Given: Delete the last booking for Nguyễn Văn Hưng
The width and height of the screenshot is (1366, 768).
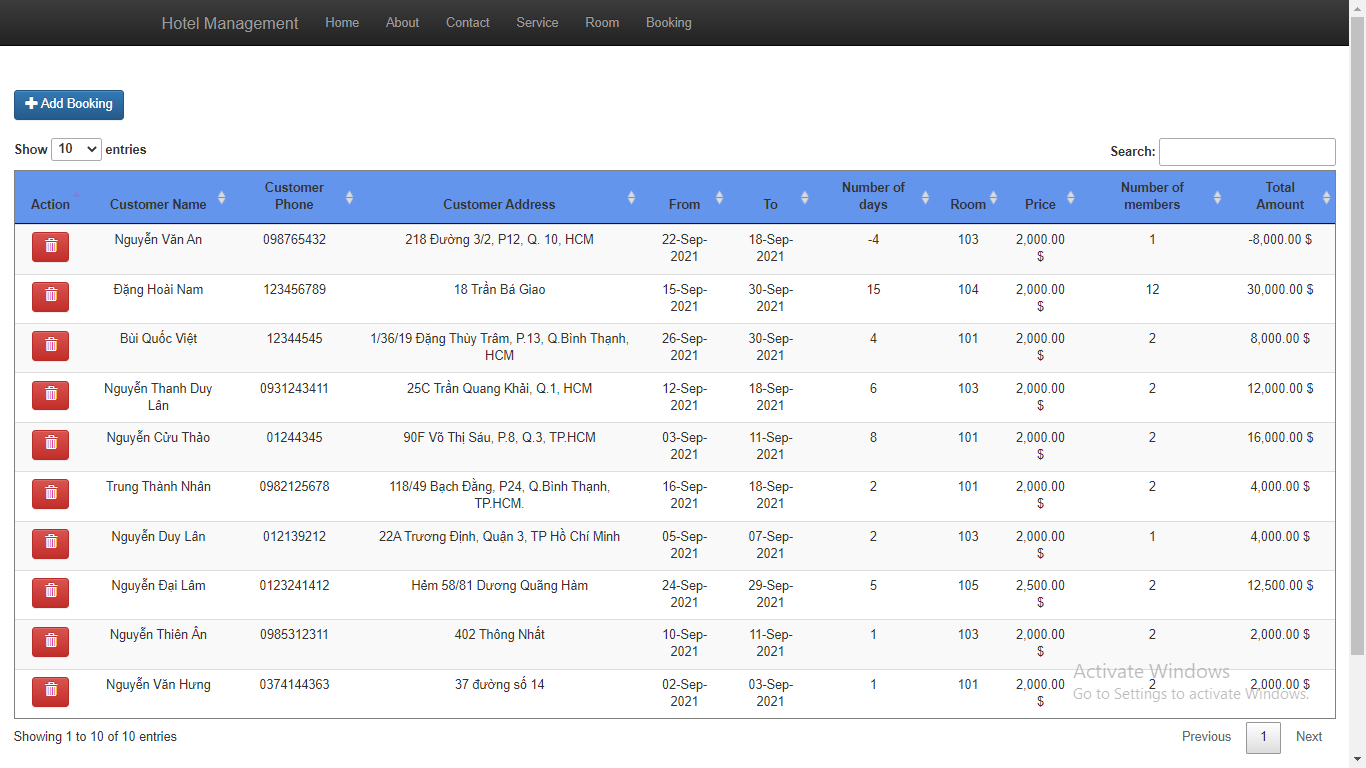Looking at the screenshot, I should (50, 691).
